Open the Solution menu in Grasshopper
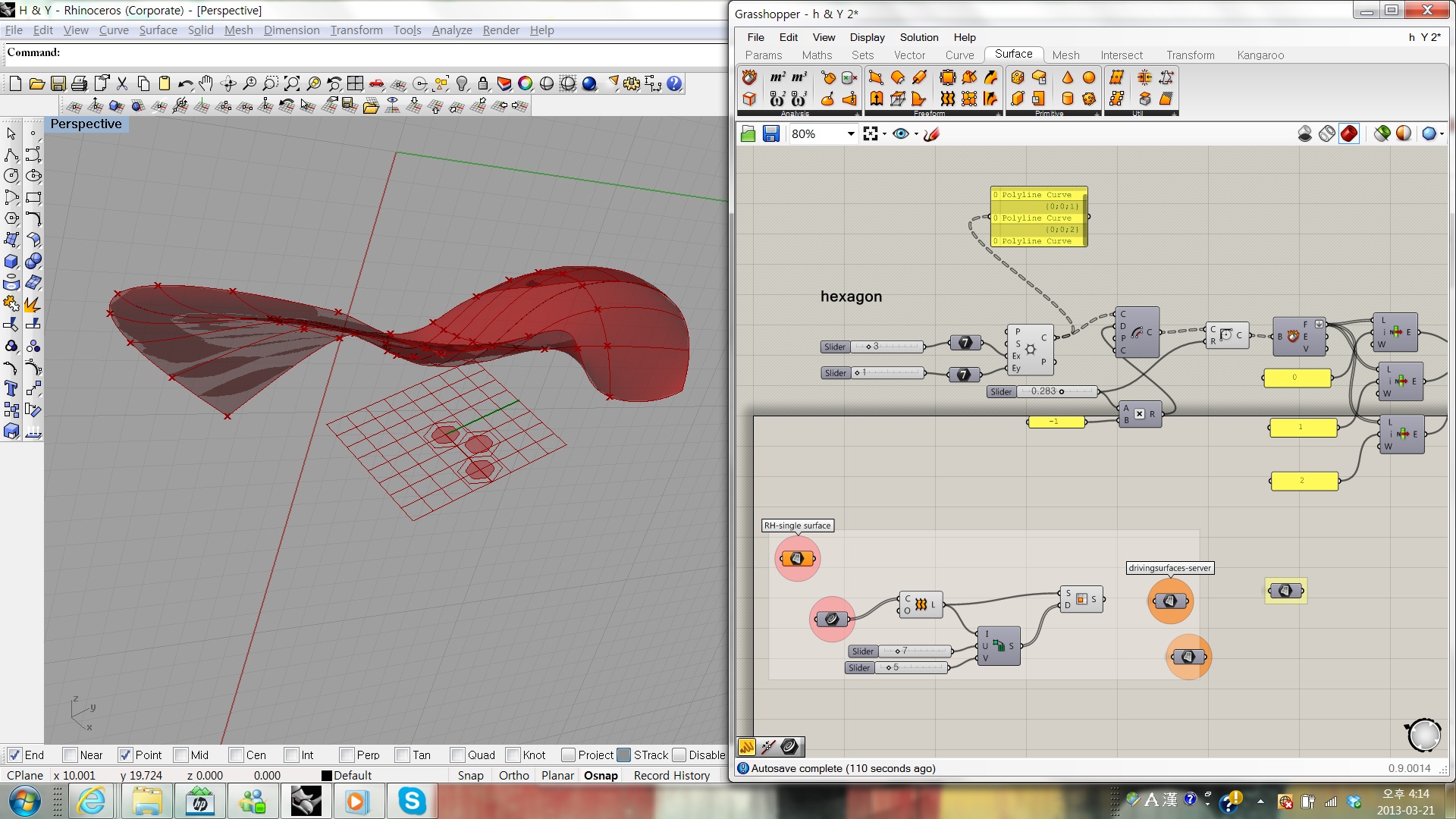The height and width of the screenshot is (819, 1456). coord(918,37)
